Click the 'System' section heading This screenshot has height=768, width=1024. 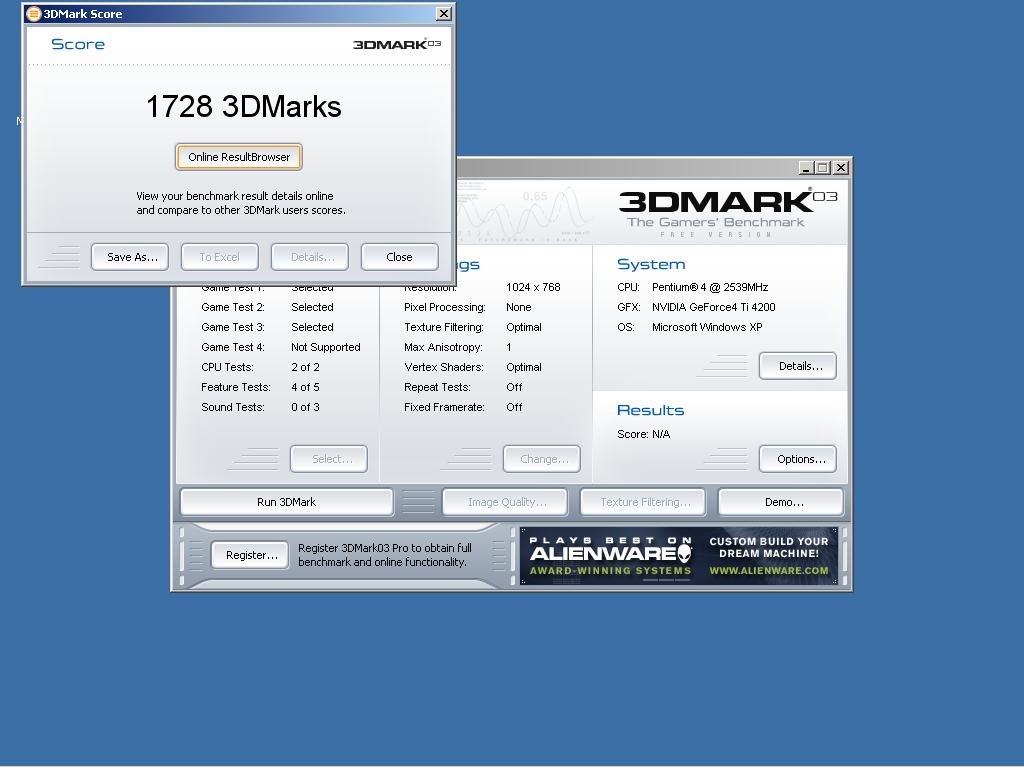651,264
